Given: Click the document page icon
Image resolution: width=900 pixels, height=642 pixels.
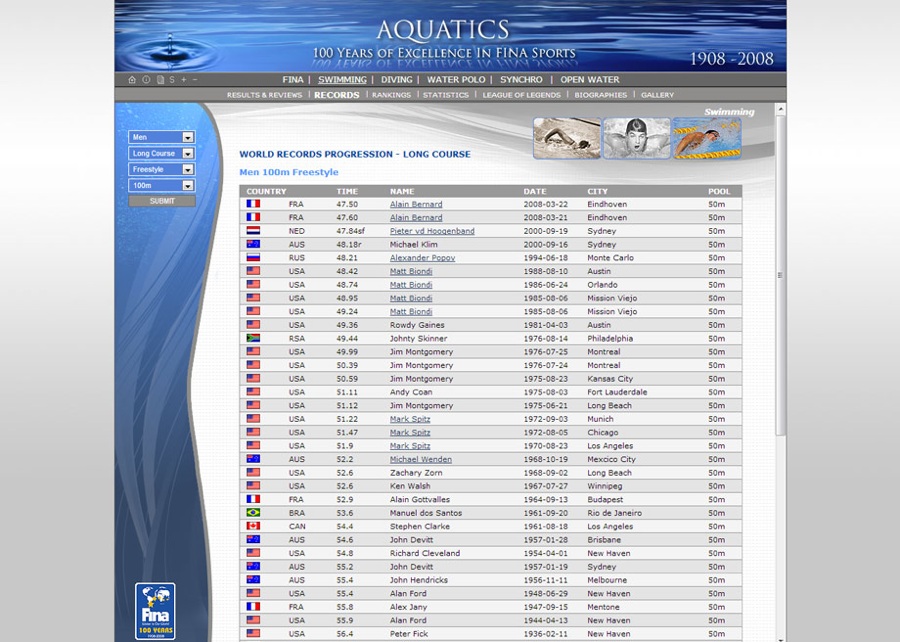Looking at the screenshot, I should coord(160,80).
